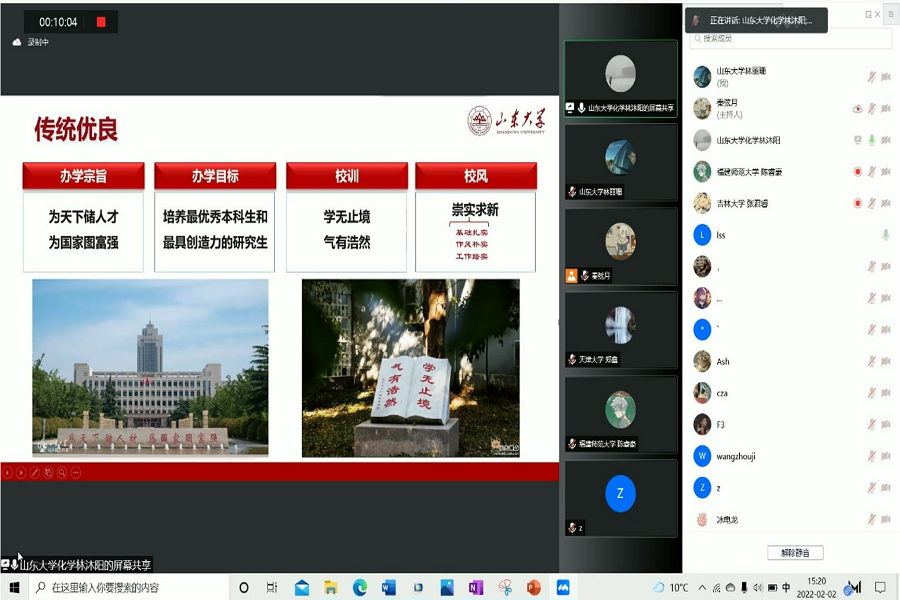Screen dimensions: 900x600
Task: Click the avatar of participant cza
Action: pyautogui.click(x=702, y=393)
